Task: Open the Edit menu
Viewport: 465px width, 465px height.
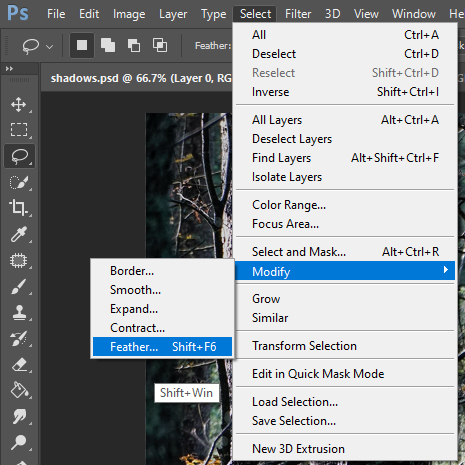Action: point(89,14)
